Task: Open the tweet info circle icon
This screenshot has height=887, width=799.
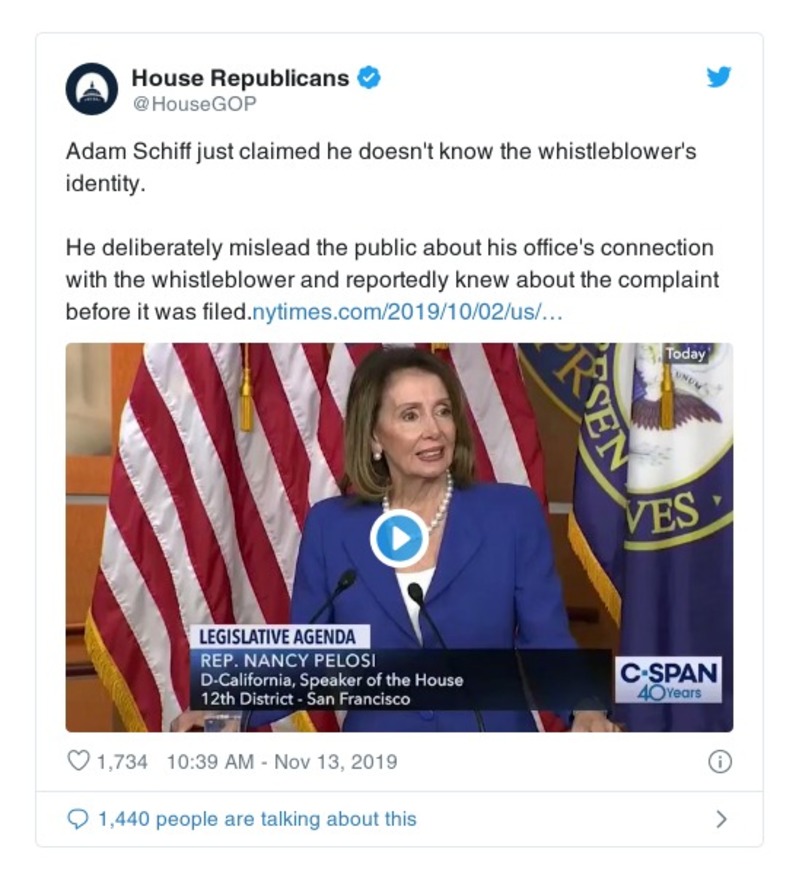Action: tap(720, 761)
